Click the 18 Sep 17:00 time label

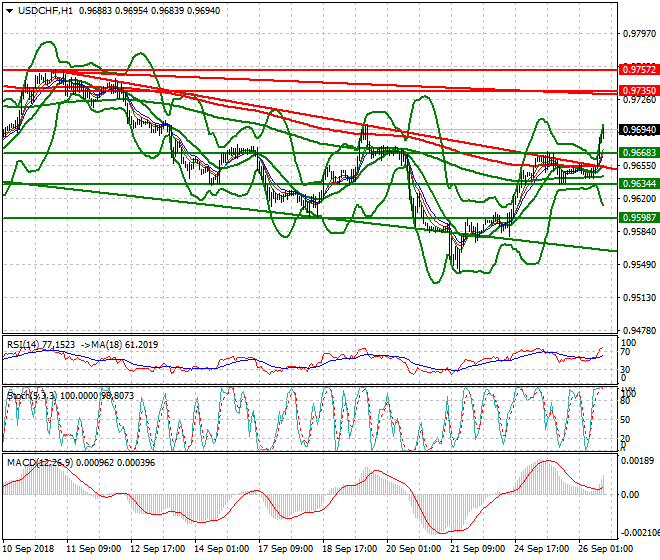[x=350, y=549]
